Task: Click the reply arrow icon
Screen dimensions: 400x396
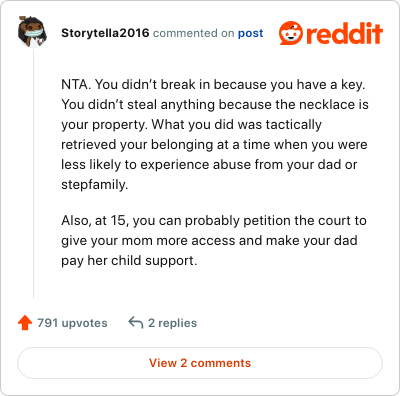Action: coord(136,323)
